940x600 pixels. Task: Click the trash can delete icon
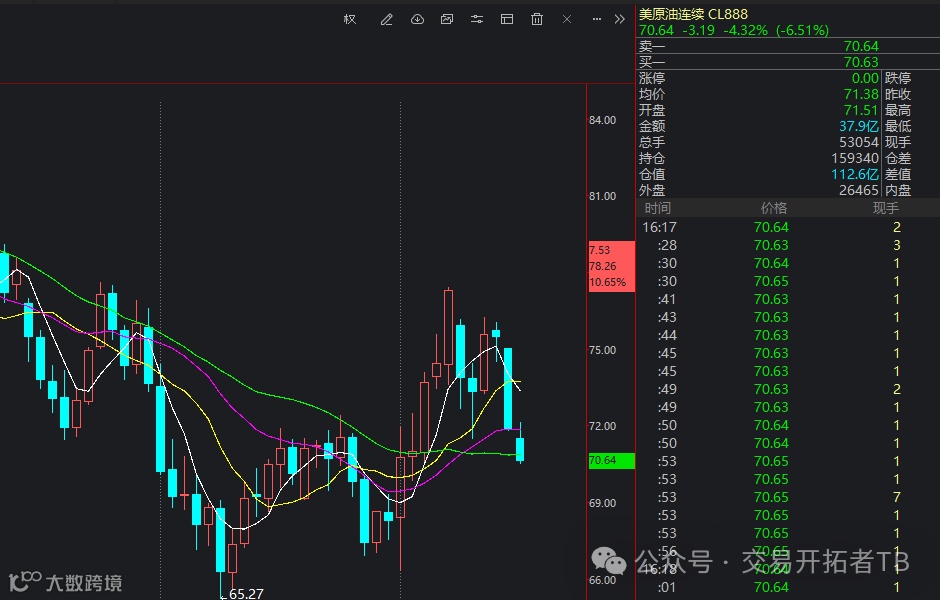click(537, 19)
